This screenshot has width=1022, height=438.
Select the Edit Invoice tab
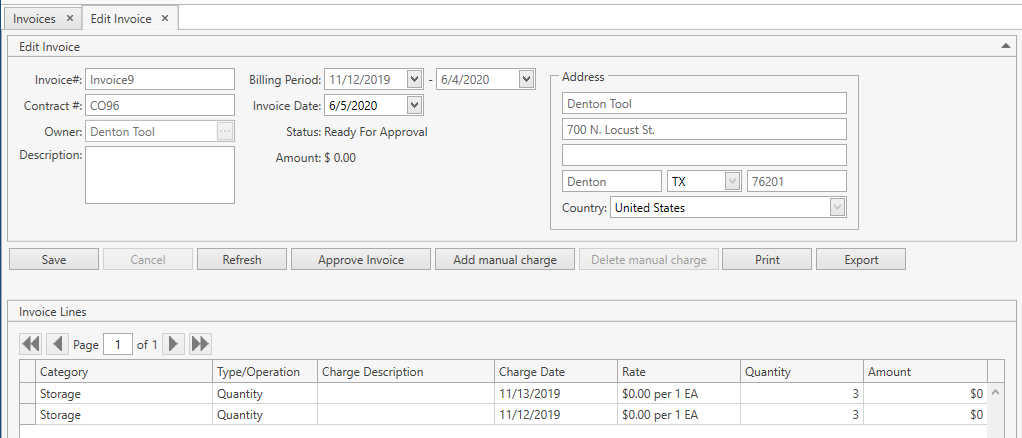point(121,19)
